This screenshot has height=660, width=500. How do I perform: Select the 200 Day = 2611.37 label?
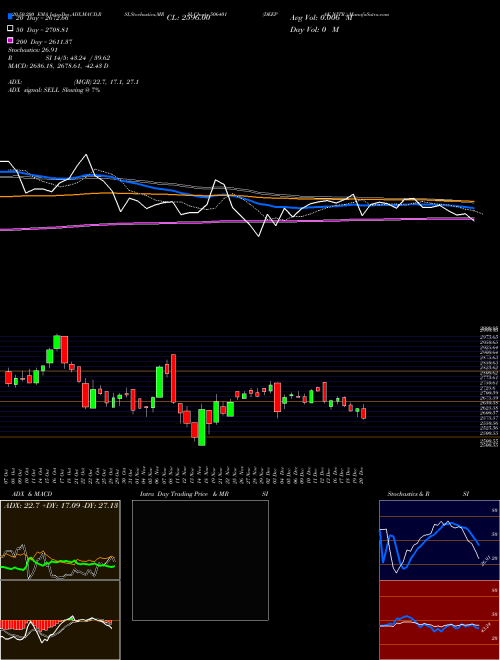pos(44,42)
